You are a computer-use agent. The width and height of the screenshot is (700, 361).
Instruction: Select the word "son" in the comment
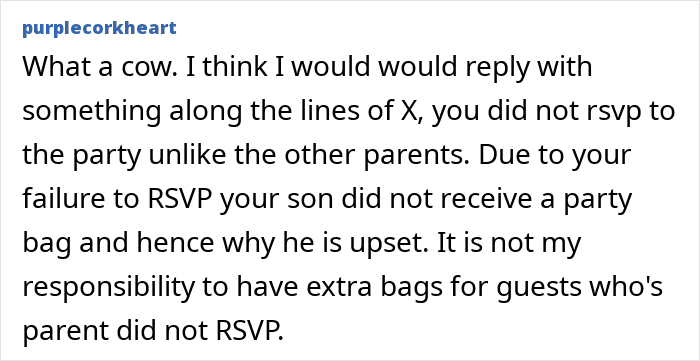[x=312, y=200]
